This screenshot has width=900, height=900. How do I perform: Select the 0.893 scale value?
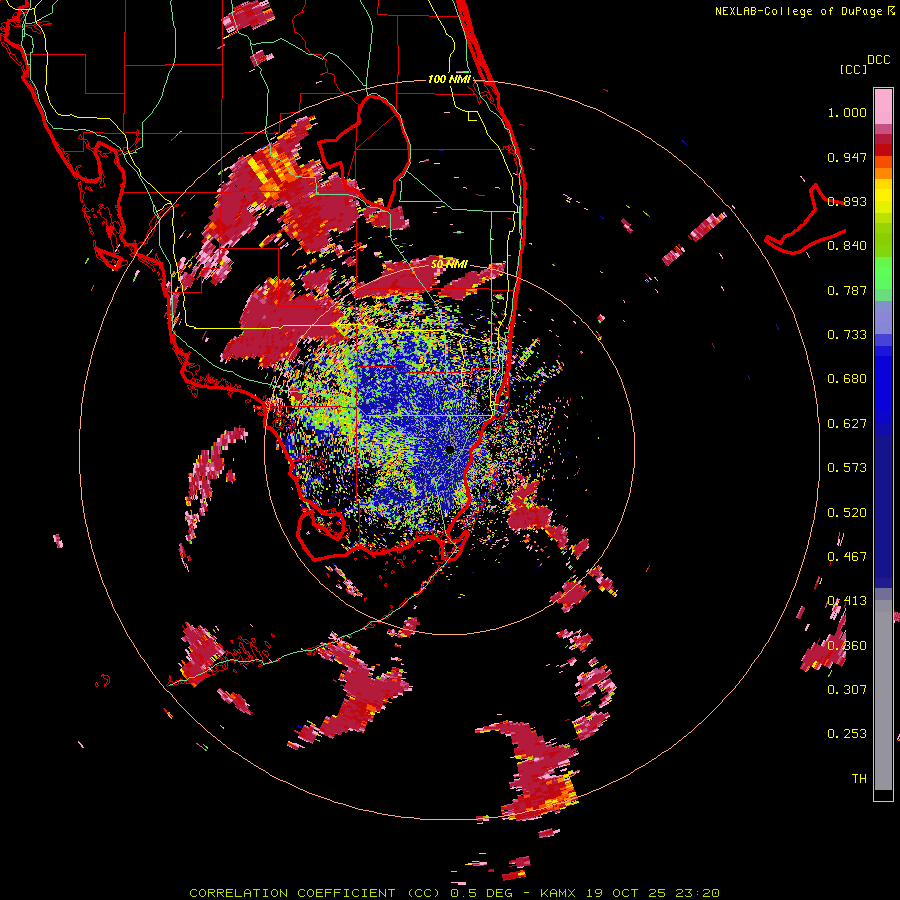(x=847, y=201)
